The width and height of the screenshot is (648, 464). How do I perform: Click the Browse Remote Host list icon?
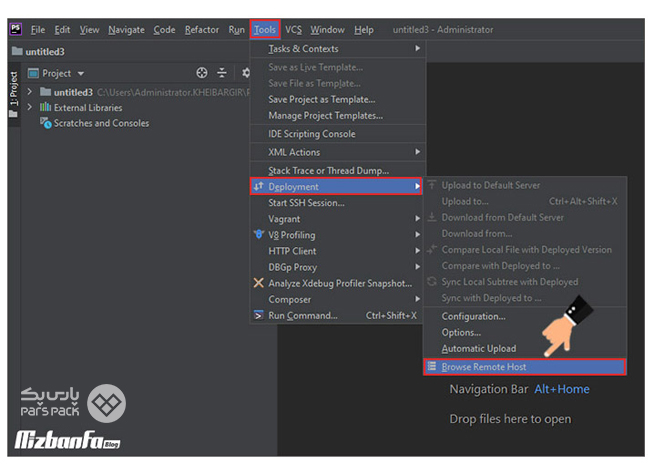[x=432, y=366]
